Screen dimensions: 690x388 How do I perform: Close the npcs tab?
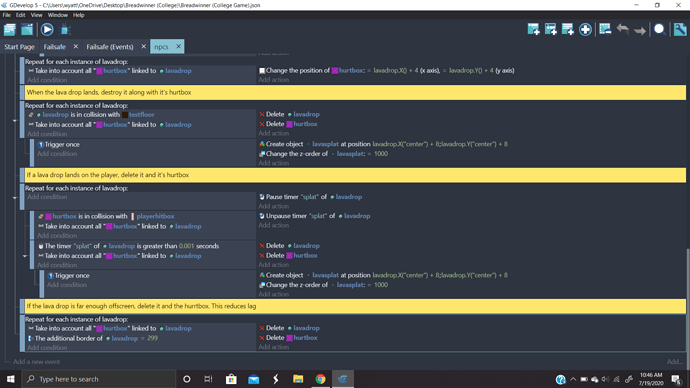point(178,46)
